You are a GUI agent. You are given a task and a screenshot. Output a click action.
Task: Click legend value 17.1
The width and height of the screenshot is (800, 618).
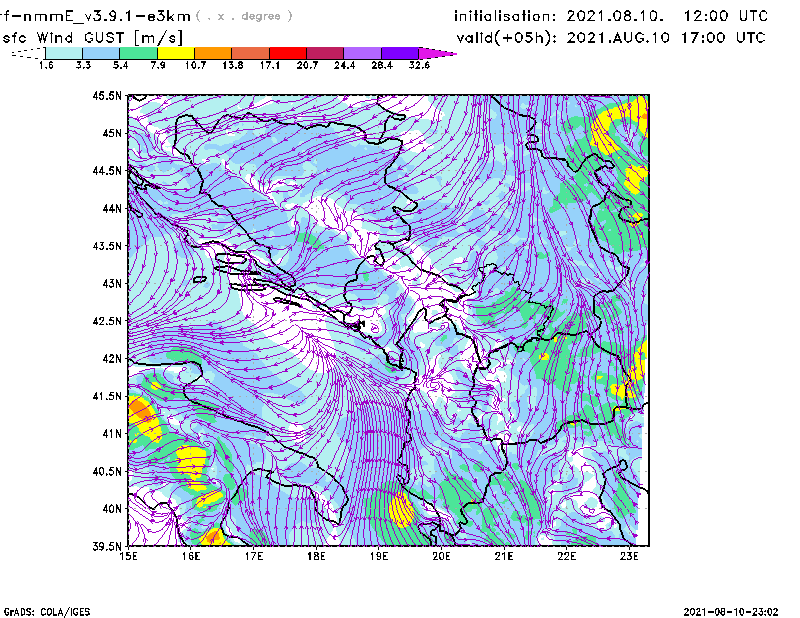(270, 65)
